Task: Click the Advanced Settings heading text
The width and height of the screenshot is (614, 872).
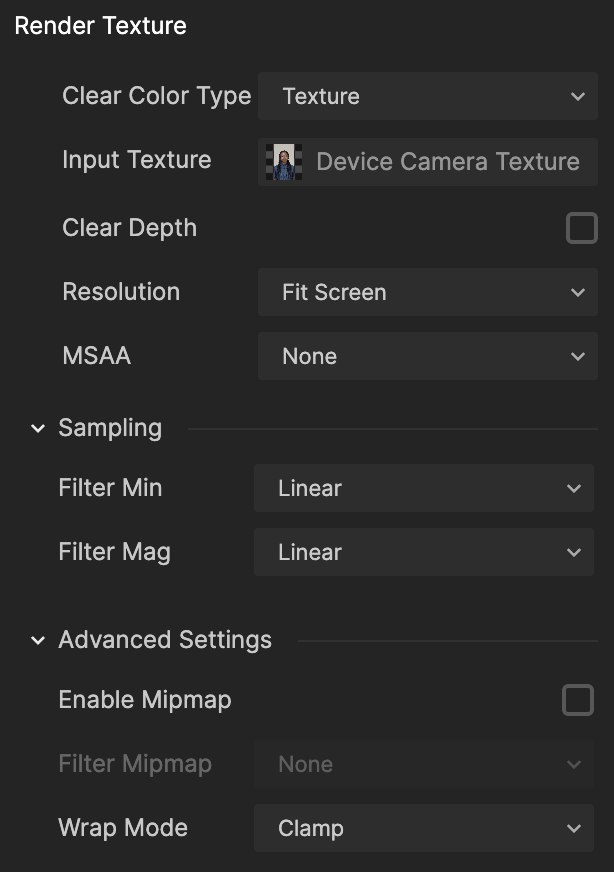Action: [165, 640]
